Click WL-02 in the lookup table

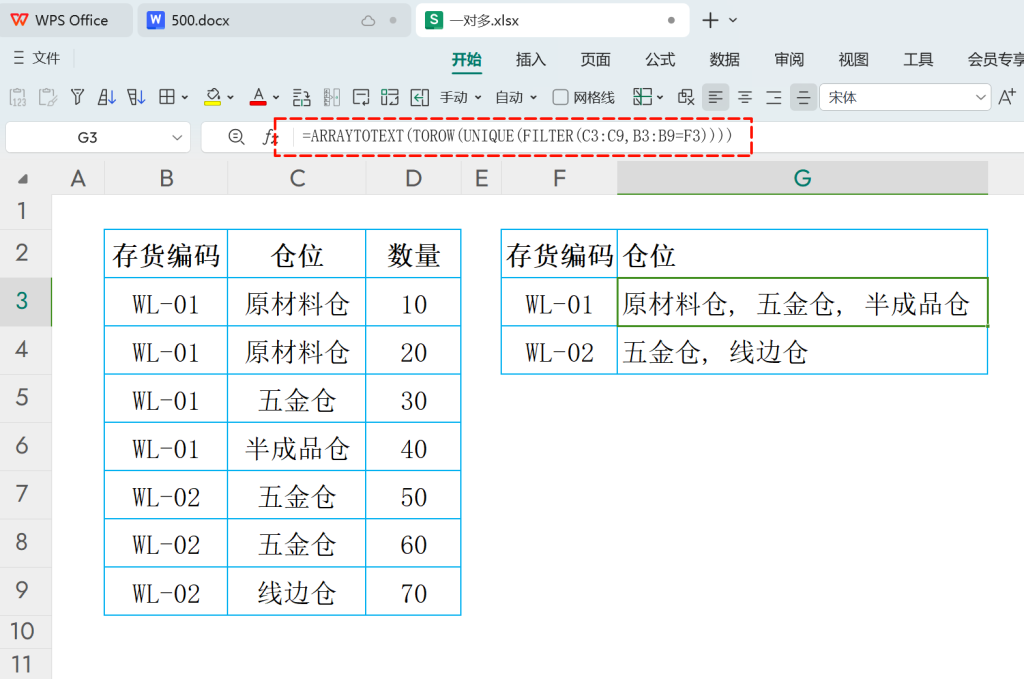[x=559, y=351]
